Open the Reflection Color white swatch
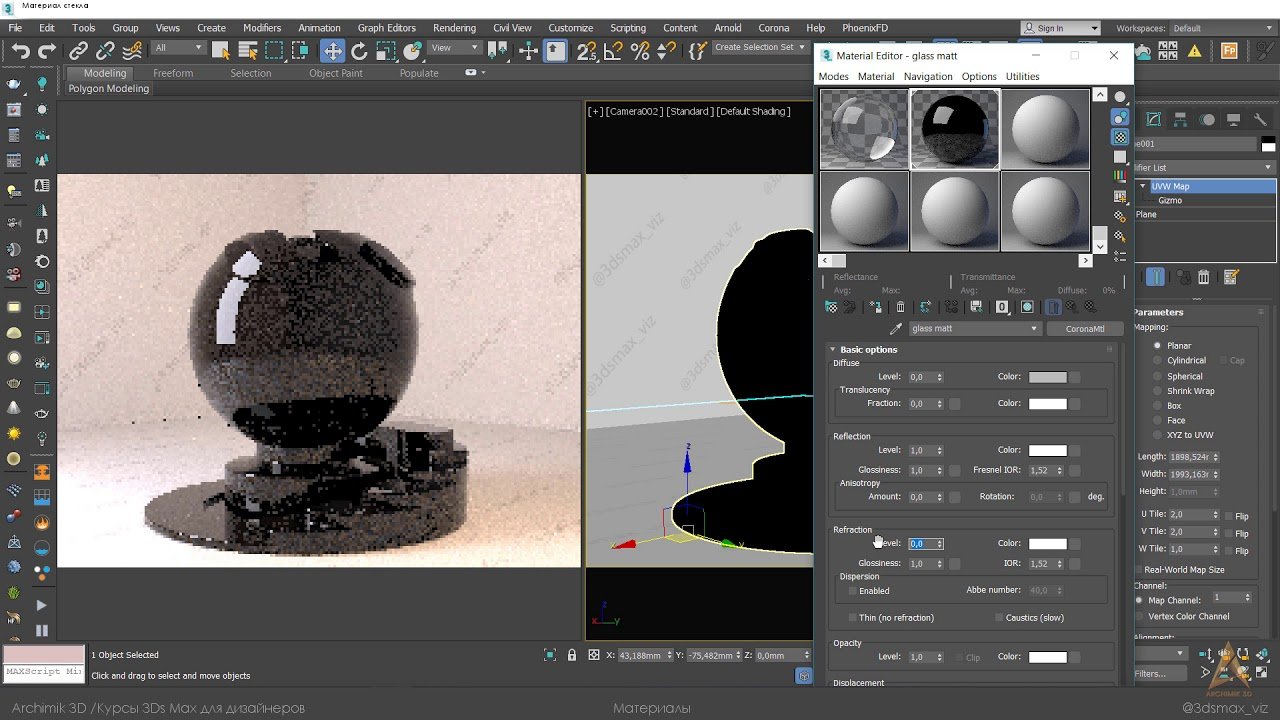Image resolution: width=1280 pixels, height=720 pixels. [x=1047, y=451]
